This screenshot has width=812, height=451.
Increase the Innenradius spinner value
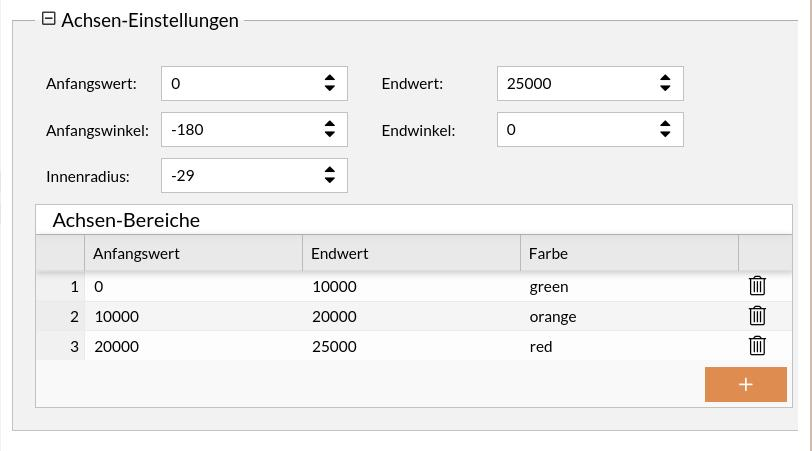tap(330, 170)
